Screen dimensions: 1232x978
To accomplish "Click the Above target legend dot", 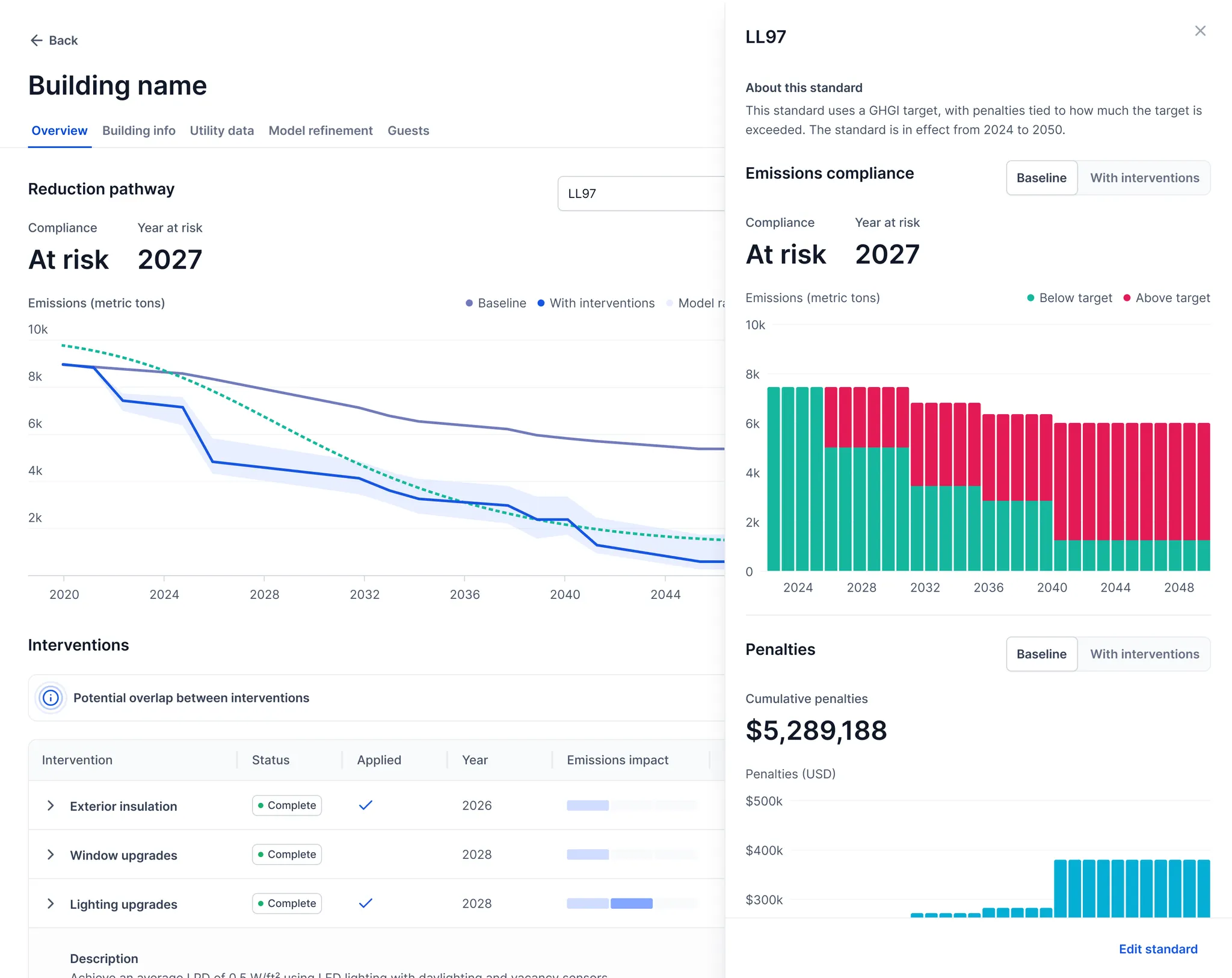I will (x=1127, y=298).
